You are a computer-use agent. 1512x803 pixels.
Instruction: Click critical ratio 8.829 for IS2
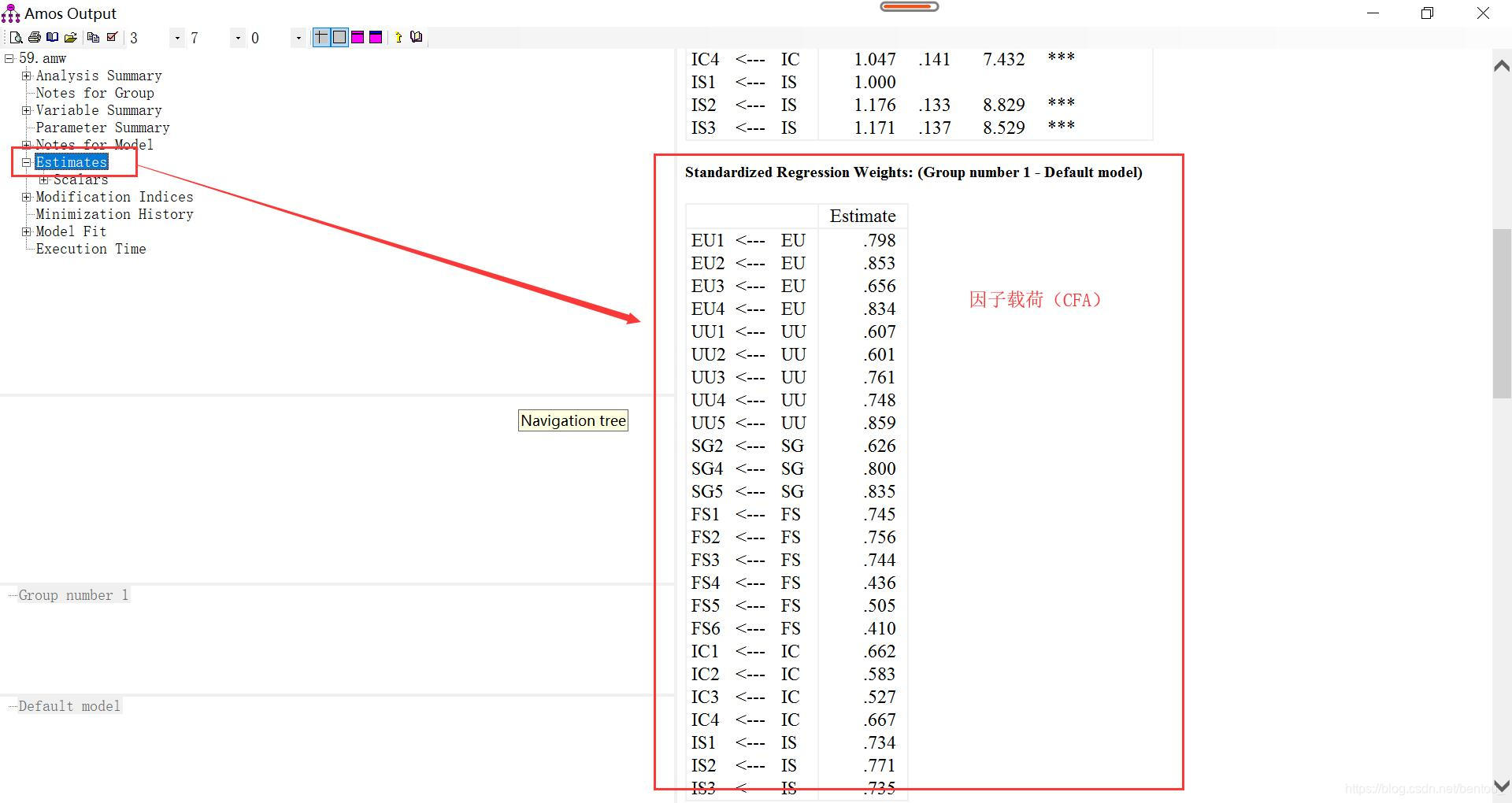coord(1003,105)
